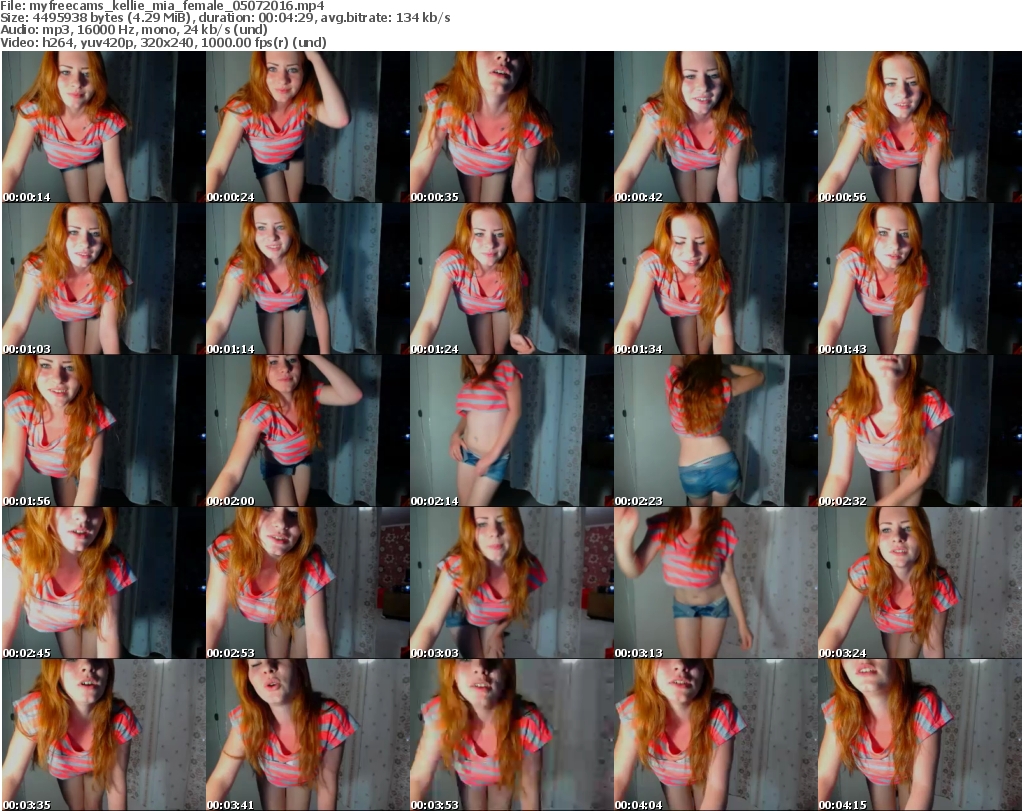Choose the frame labeled 00:04:04

click(715, 735)
